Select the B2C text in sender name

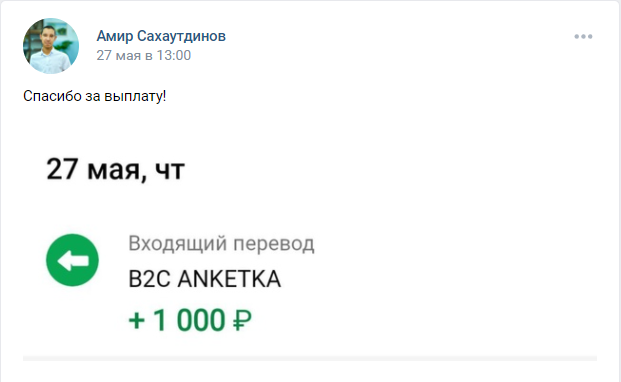[149, 279]
